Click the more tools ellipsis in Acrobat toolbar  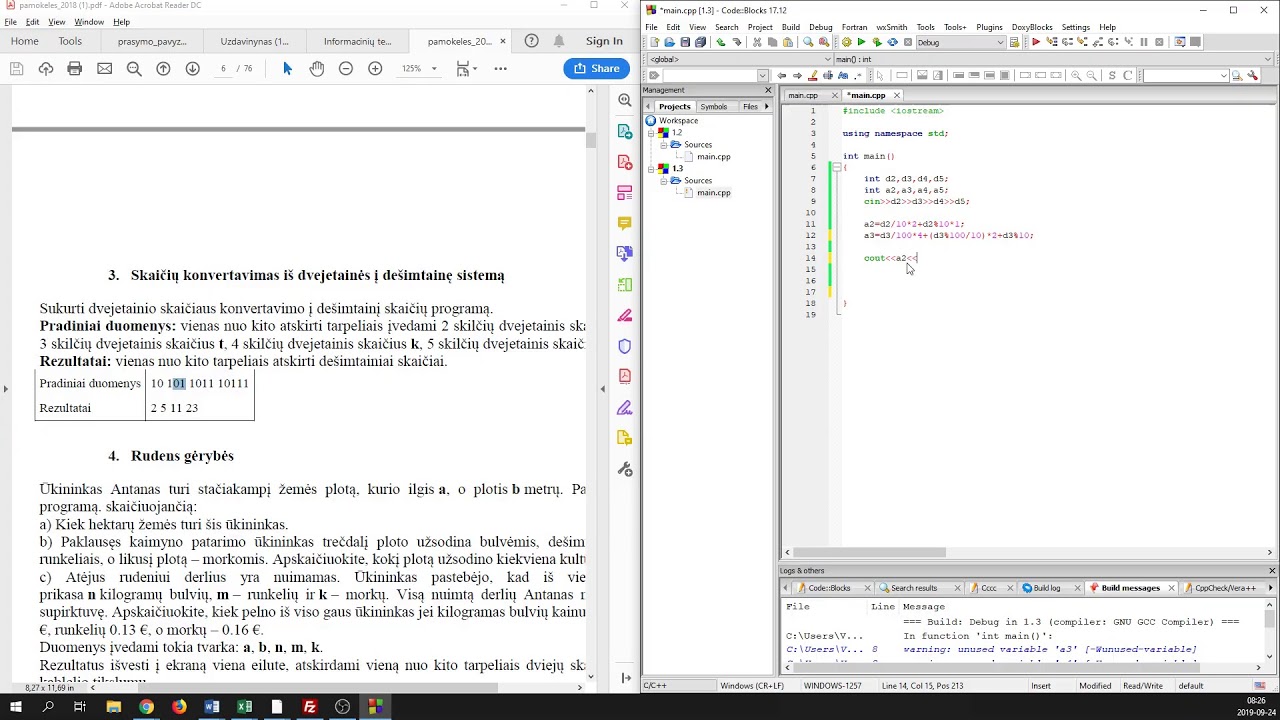tap(501, 68)
